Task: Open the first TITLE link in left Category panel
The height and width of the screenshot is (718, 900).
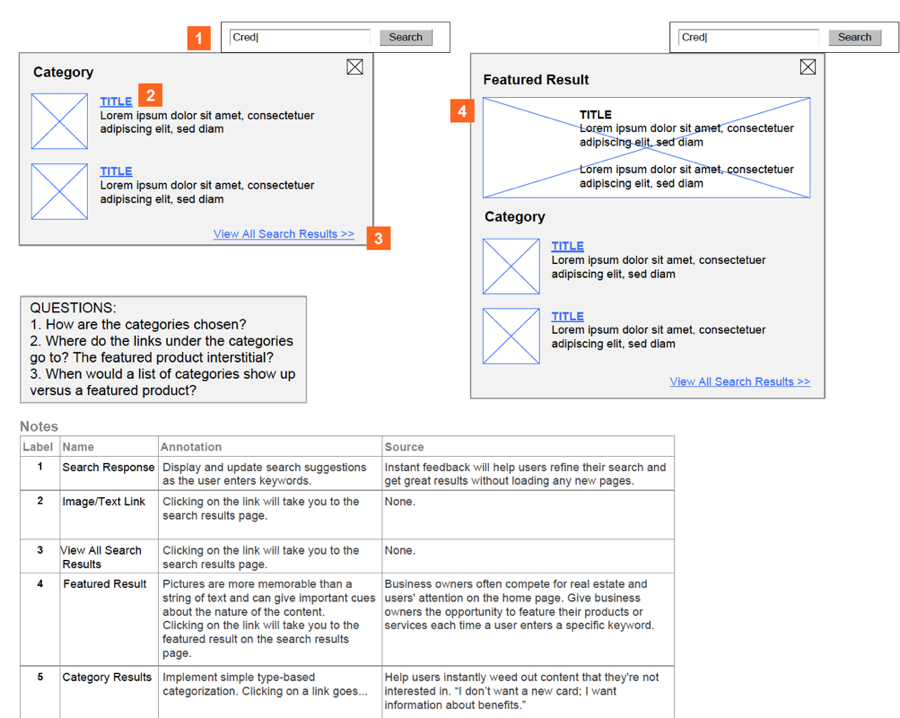Action: tap(116, 102)
